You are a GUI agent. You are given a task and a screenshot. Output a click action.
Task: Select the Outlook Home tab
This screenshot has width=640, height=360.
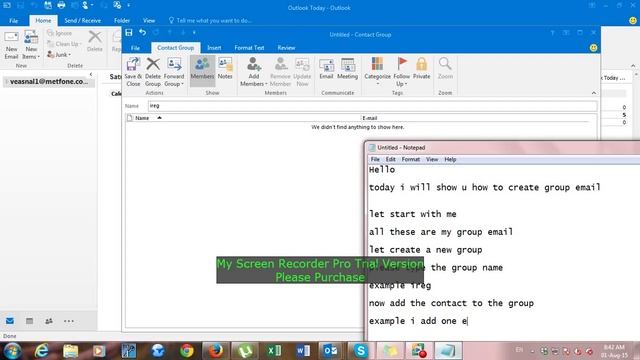point(43,20)
